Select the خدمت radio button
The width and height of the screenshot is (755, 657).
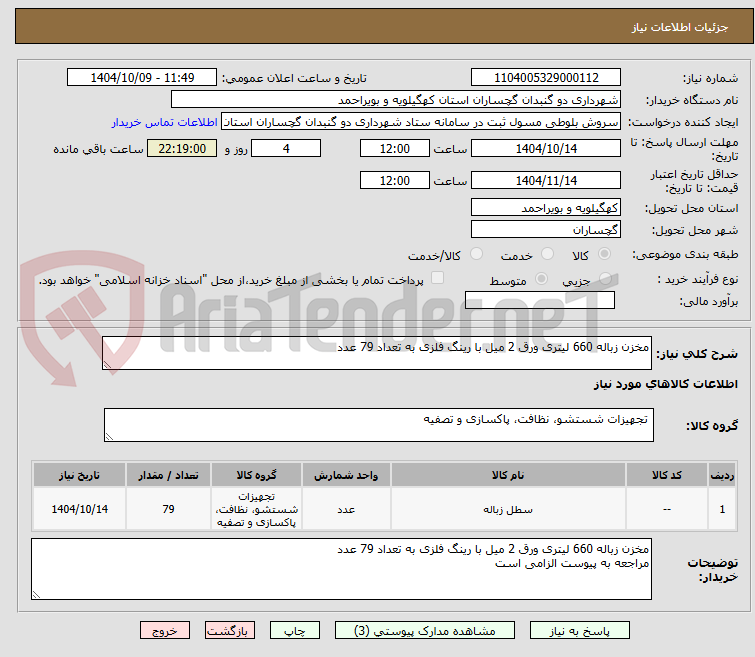[547, 253]
